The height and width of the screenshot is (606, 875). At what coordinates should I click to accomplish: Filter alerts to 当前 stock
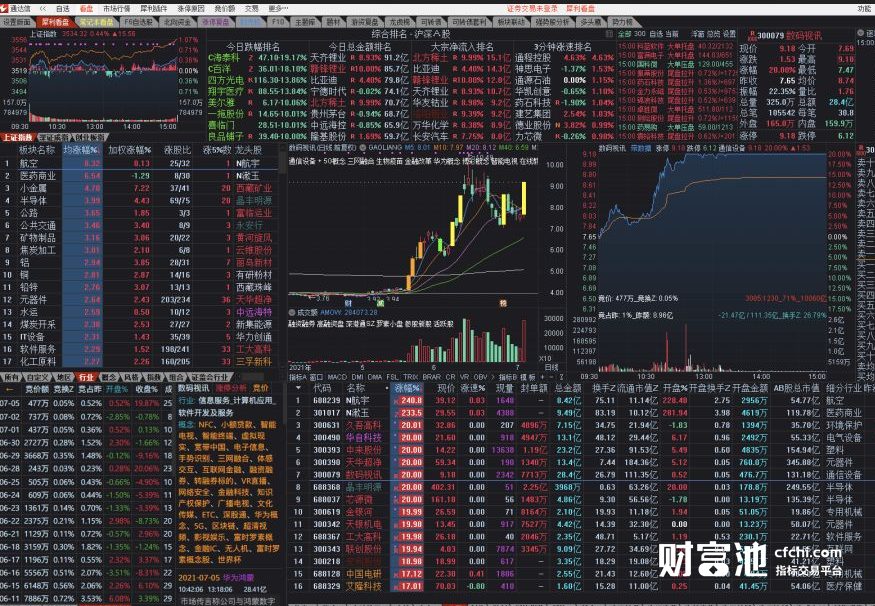coord(671,34)
